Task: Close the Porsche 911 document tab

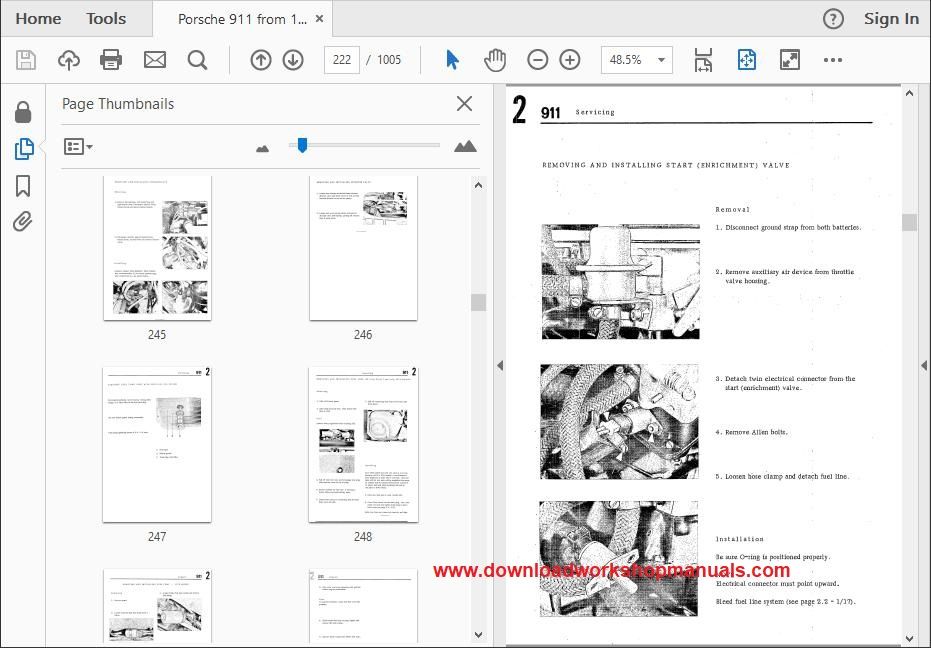Action: [319, 19]
